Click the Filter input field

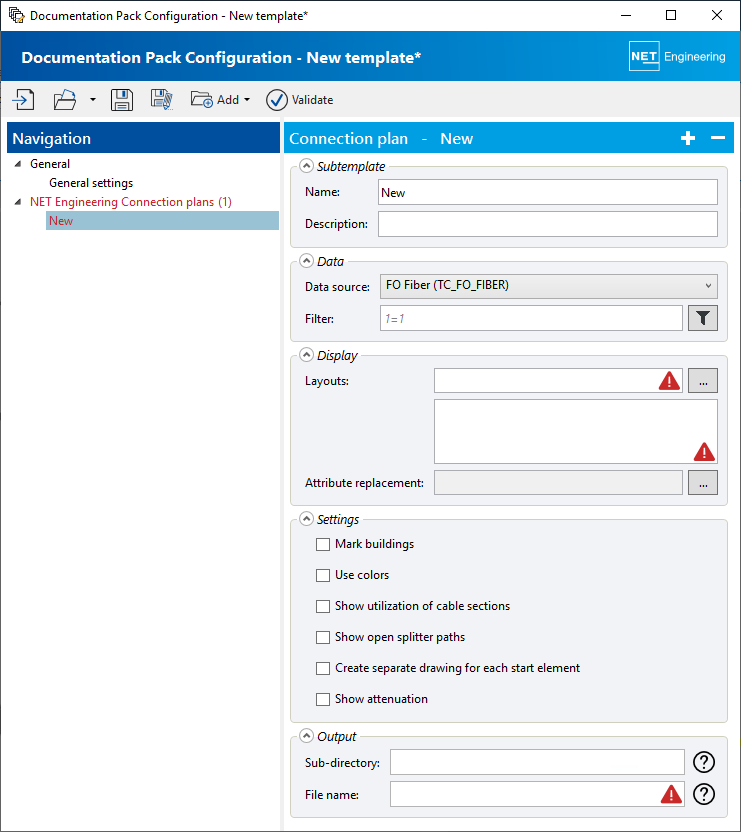(531, 318)
